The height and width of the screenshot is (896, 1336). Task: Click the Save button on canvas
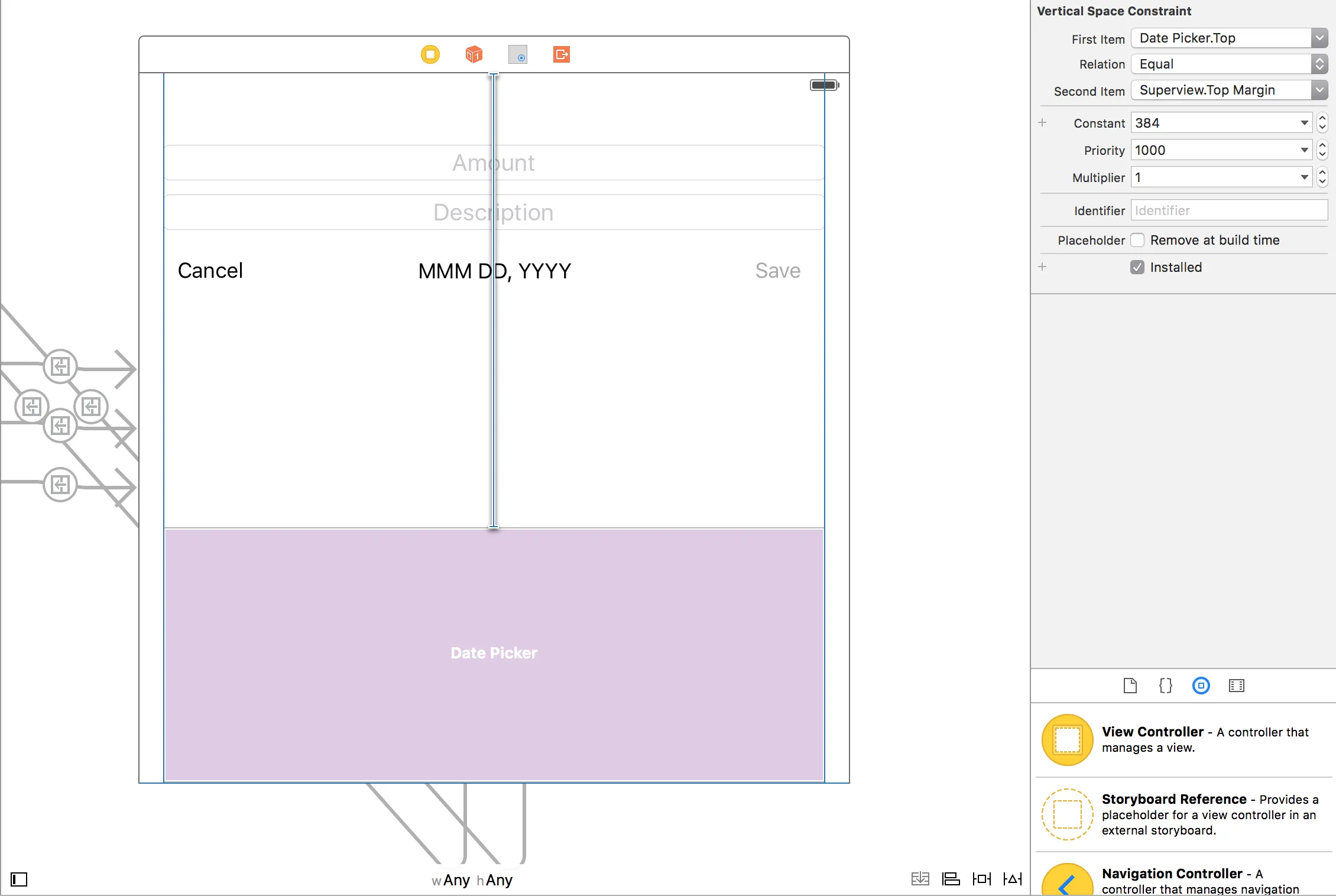point(777,271)
